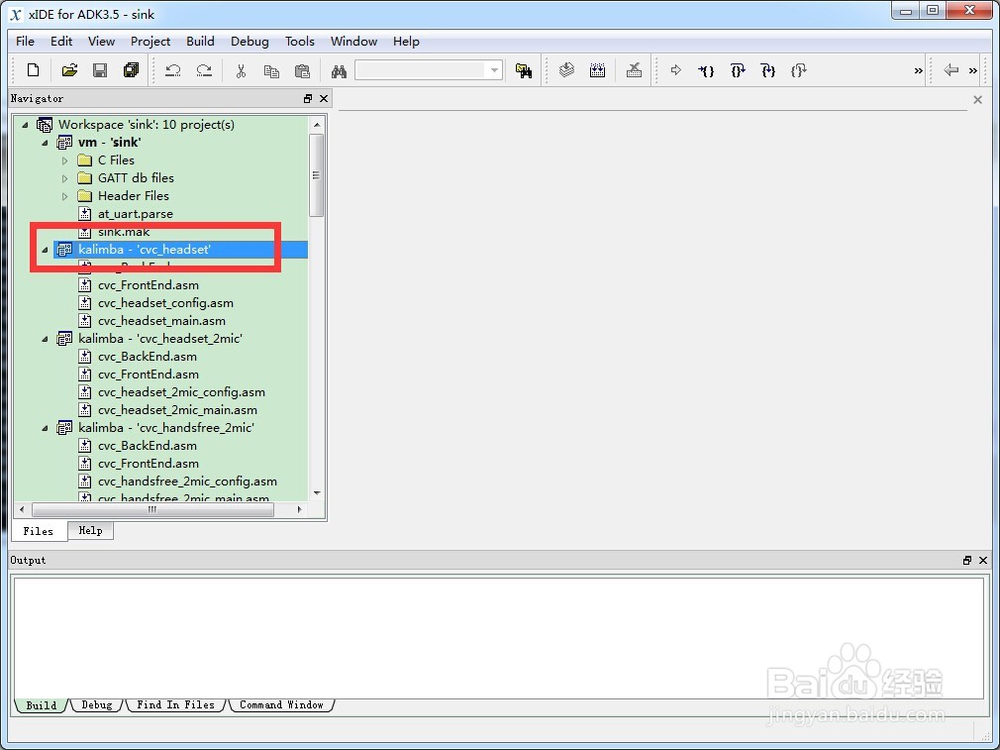
Task: Select at_uart.parse in the tree
Action: point(135,214)
